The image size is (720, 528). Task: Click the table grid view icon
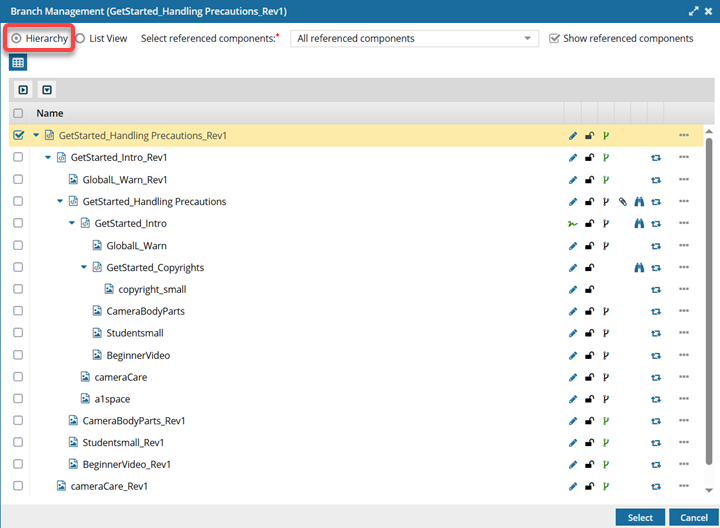pos(18,63)
